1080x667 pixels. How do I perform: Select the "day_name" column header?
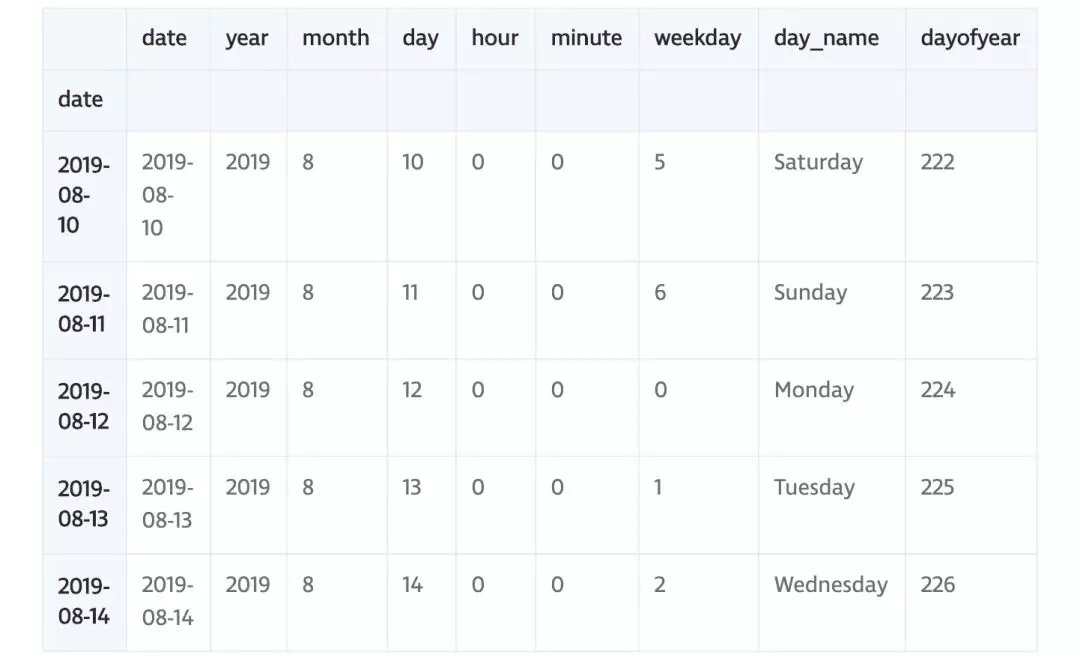coord(826,39)
